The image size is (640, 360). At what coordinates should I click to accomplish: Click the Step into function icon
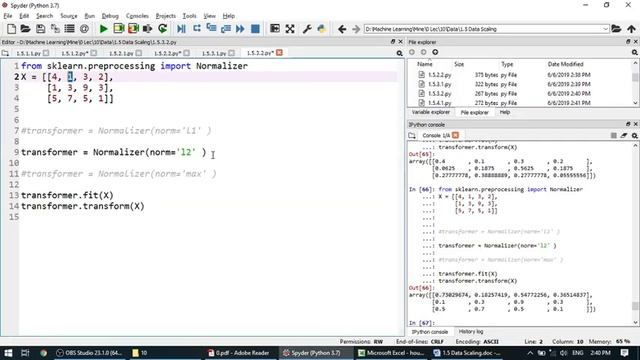click(211, 29)
